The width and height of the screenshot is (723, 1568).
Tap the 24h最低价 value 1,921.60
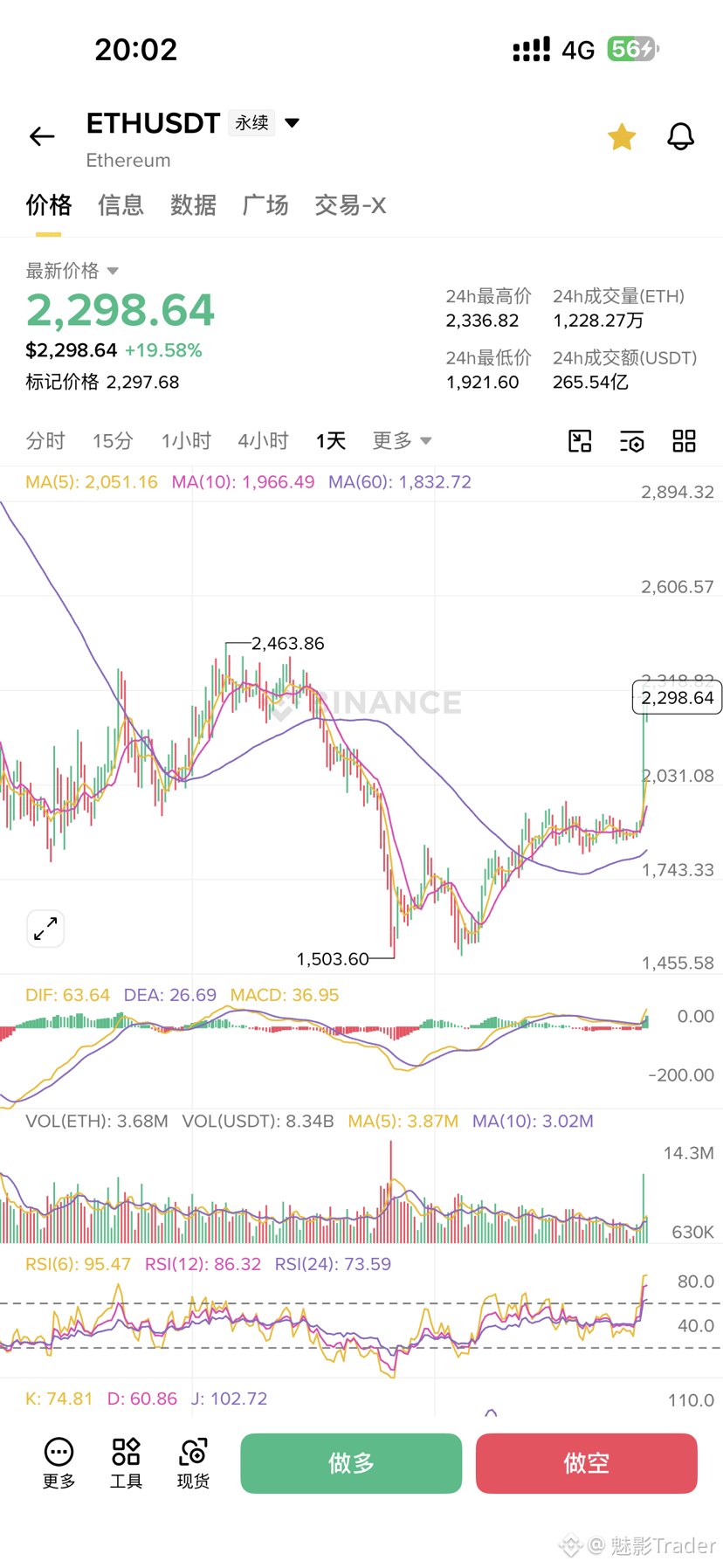click(482, 383)
